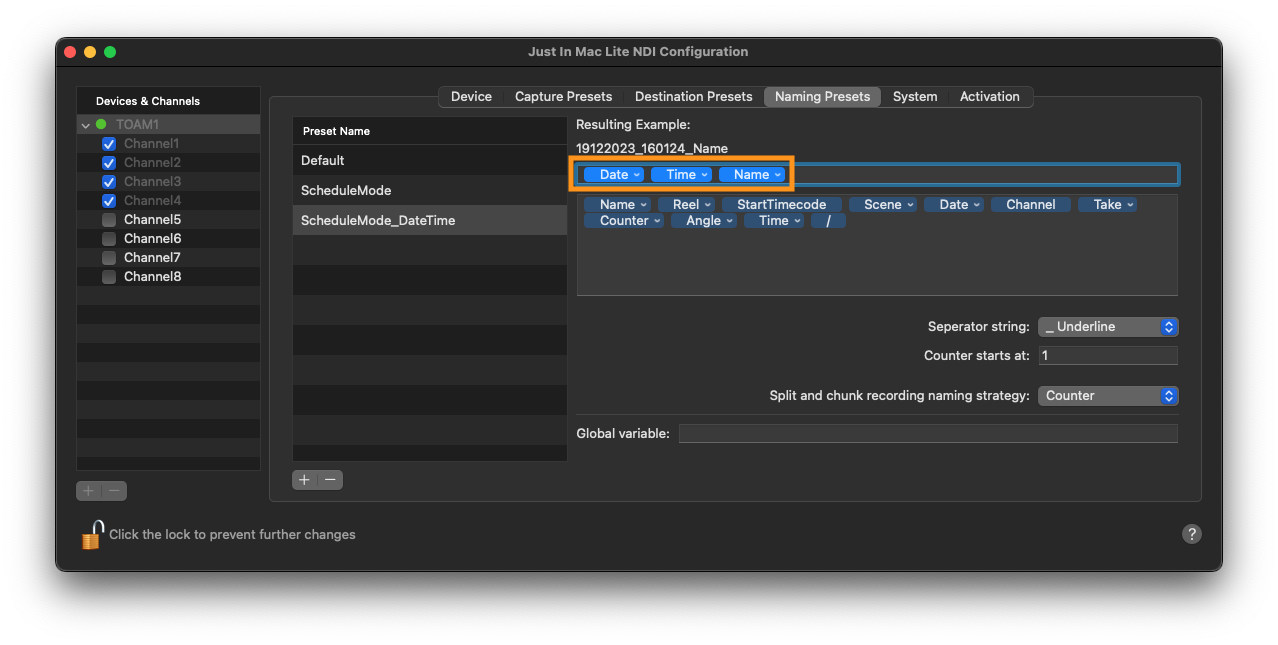Click the Global variable input field
The height and width of the screenshot is (645, 1278).
pyautogui.click(x=928, y=434)
